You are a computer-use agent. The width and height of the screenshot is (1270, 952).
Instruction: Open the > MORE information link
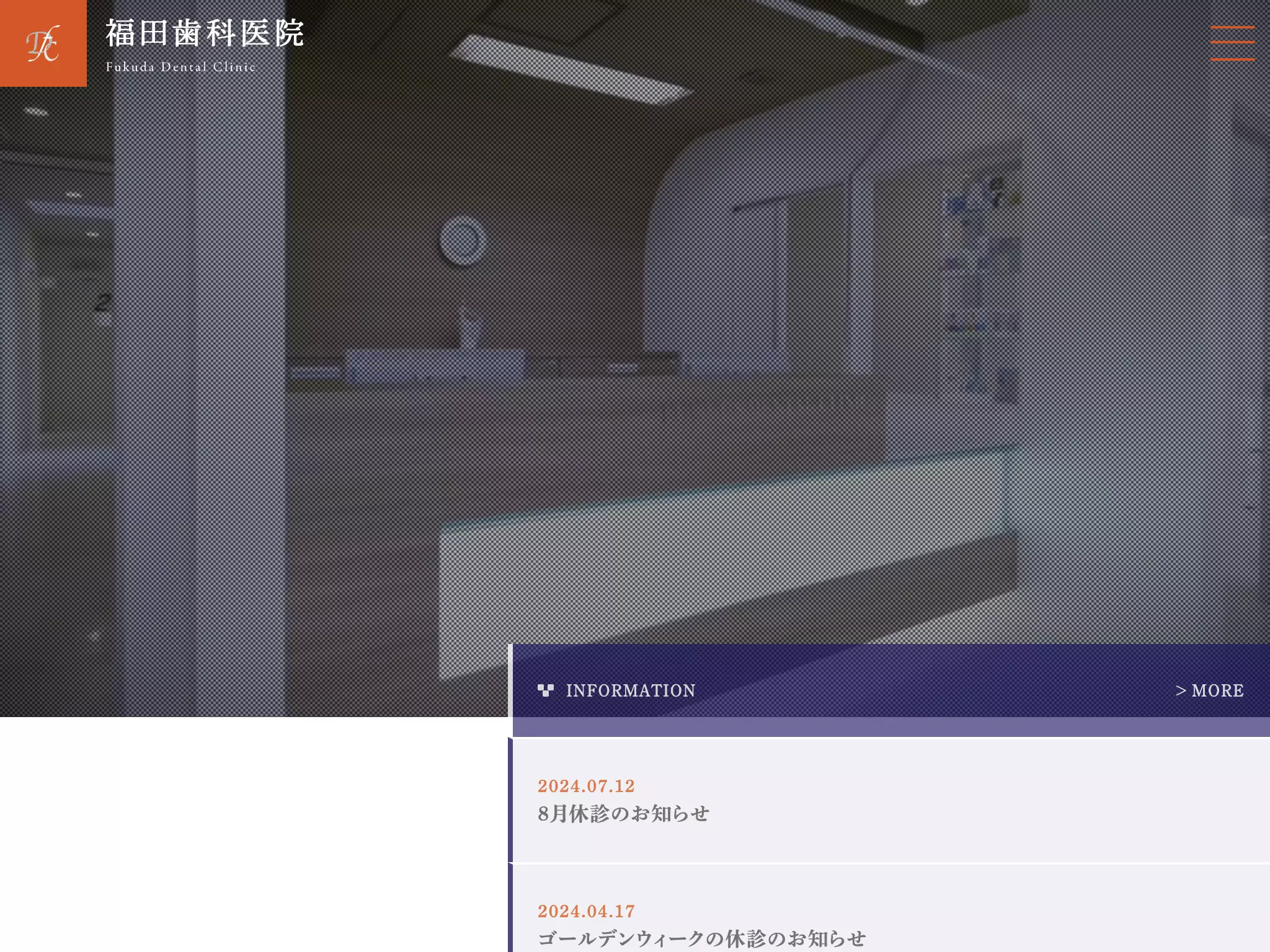pos(1209,690)
